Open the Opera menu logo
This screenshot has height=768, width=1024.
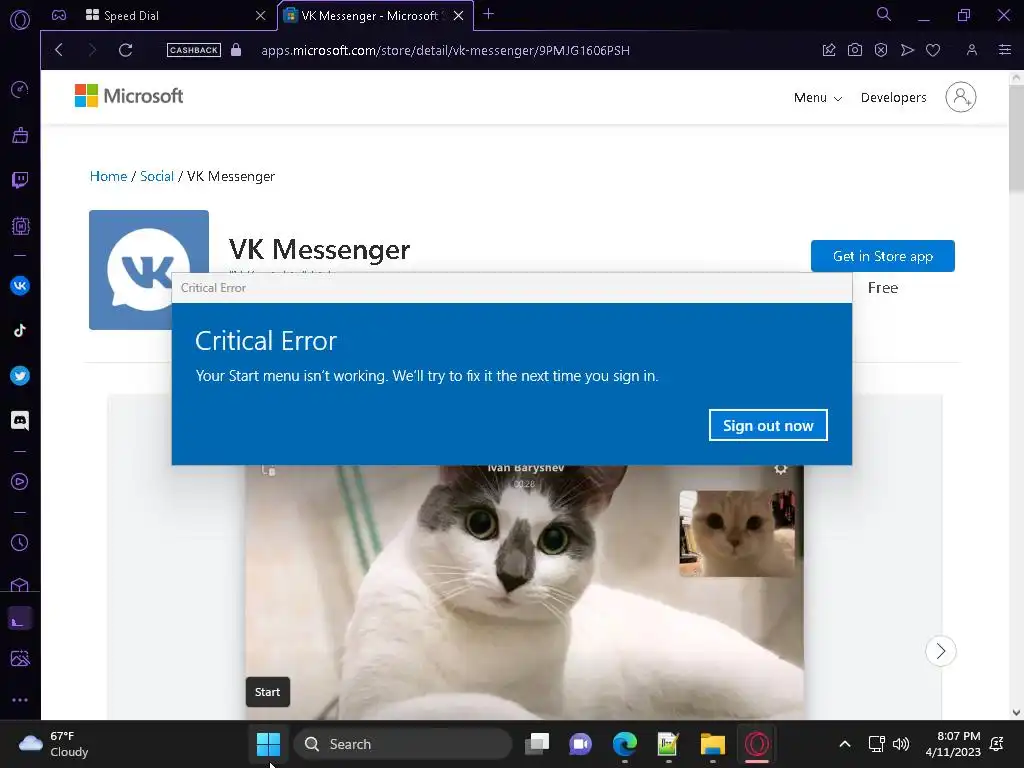click(20, 20)
